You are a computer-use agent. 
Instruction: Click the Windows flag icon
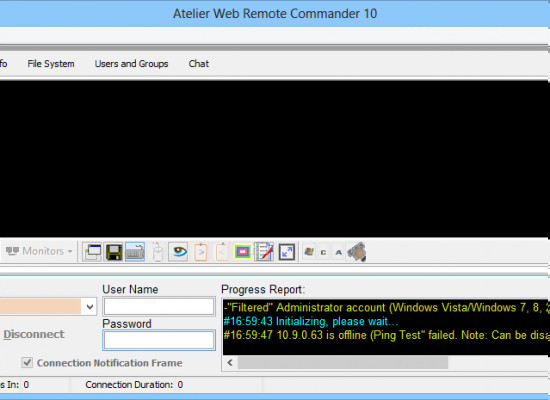pyautogui.click(x=309, y=252)
